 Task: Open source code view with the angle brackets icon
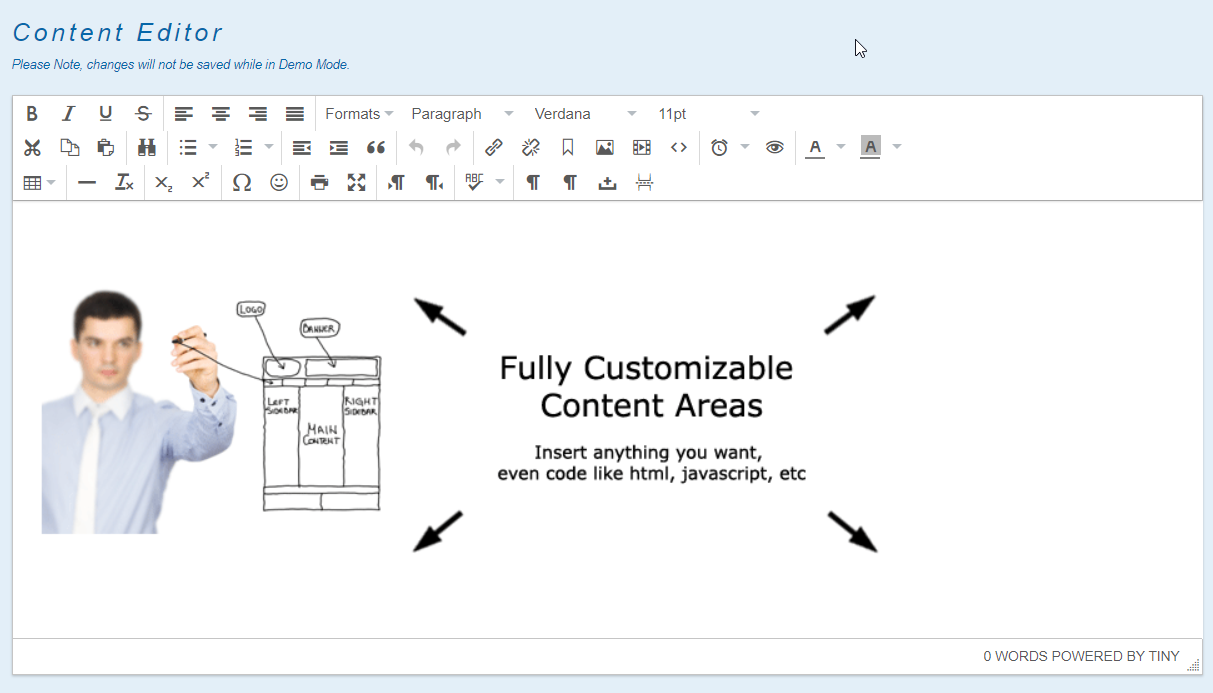[679, 148]
